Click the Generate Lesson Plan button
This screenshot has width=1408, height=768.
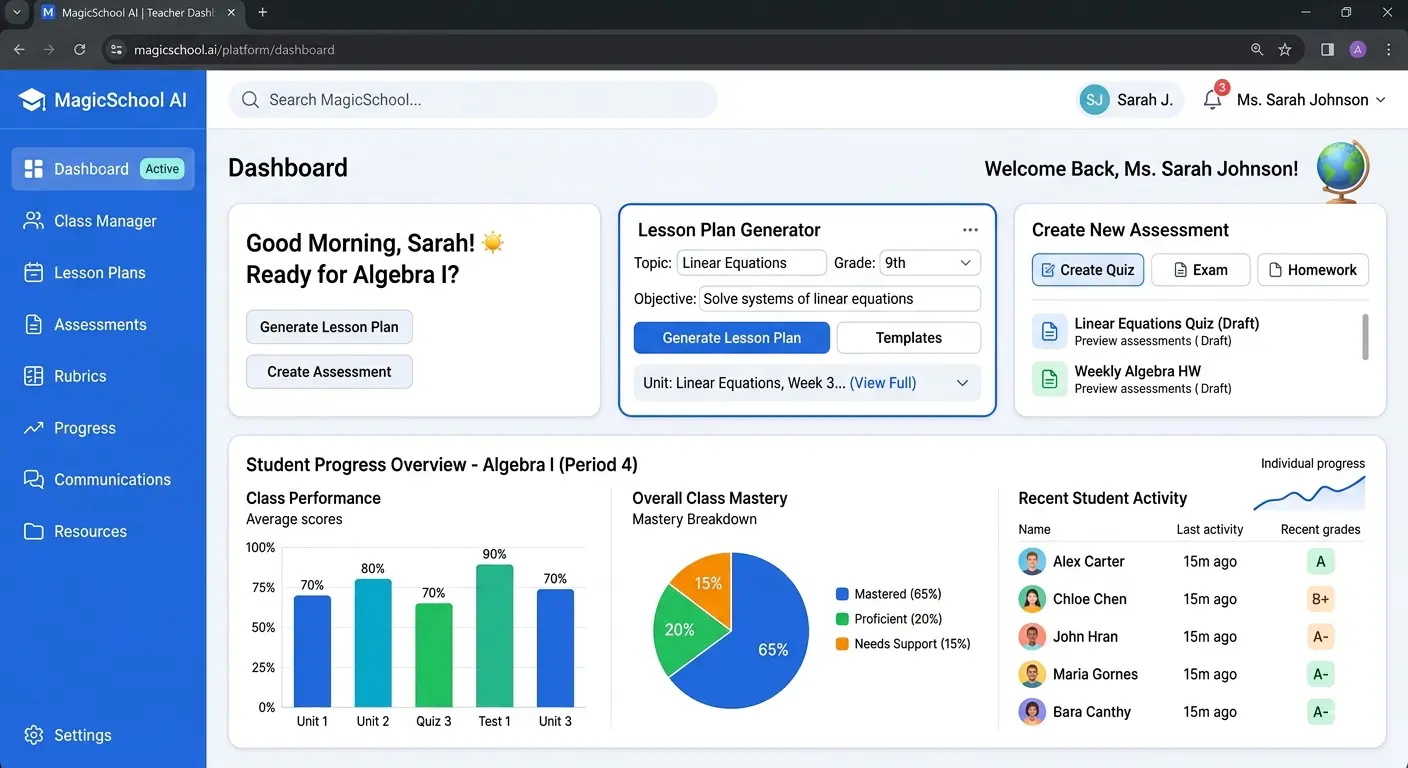[731, 337]
